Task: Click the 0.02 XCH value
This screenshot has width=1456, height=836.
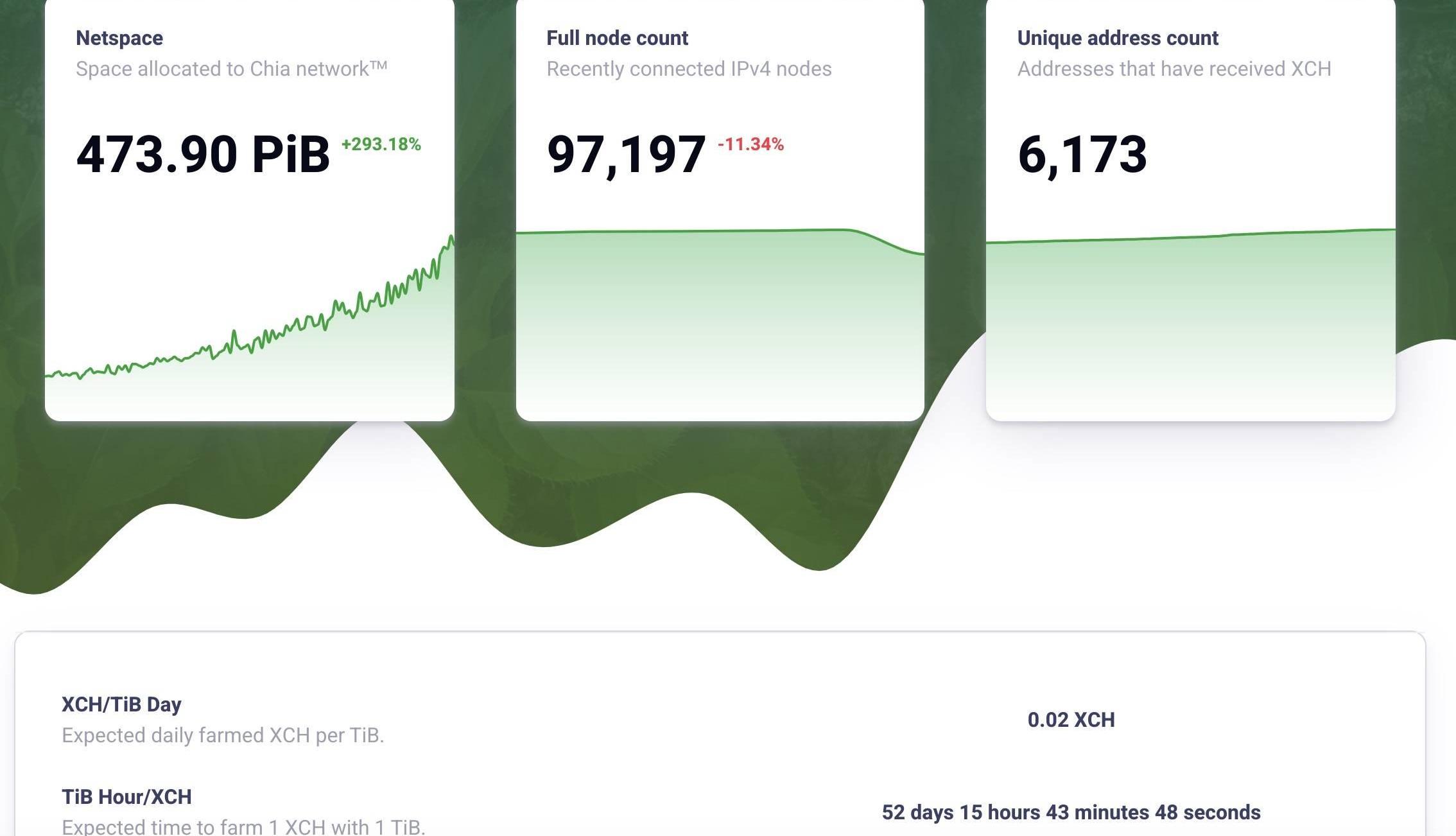Action: pos(1071,720)
